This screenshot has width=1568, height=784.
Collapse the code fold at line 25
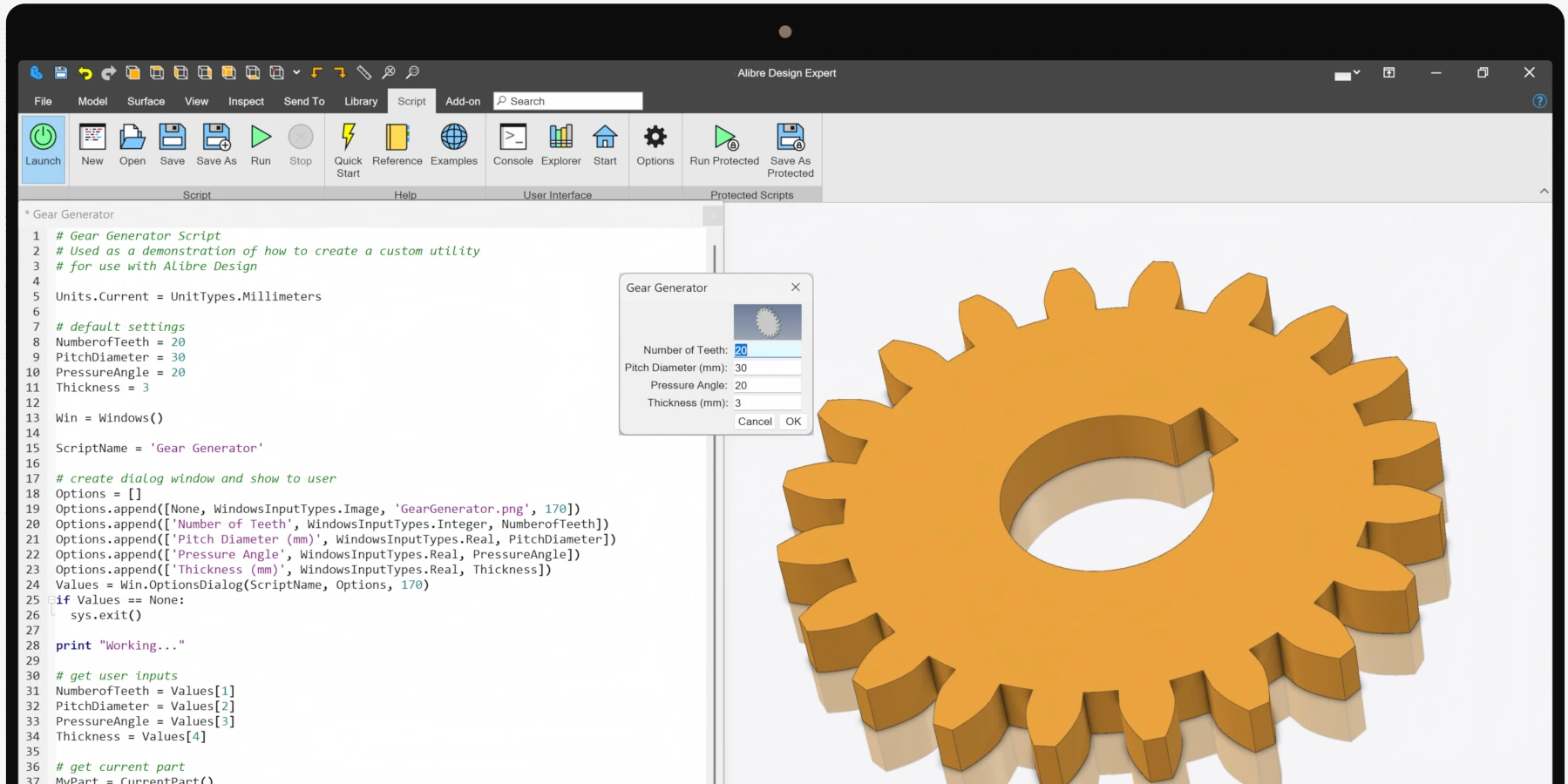pyautogui.click(x=51, y=600)
